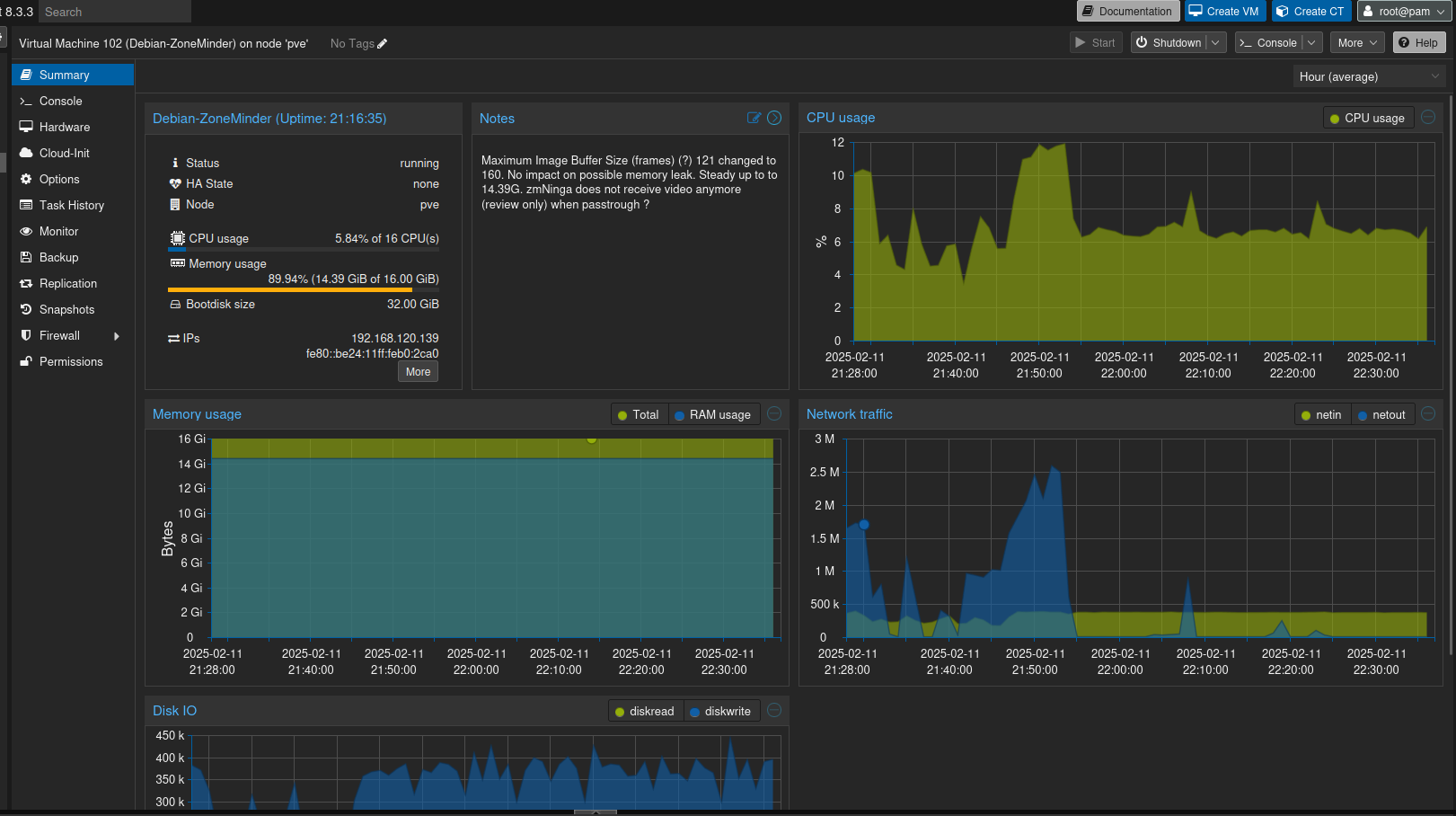Click the Total memory data point marker

591,439
